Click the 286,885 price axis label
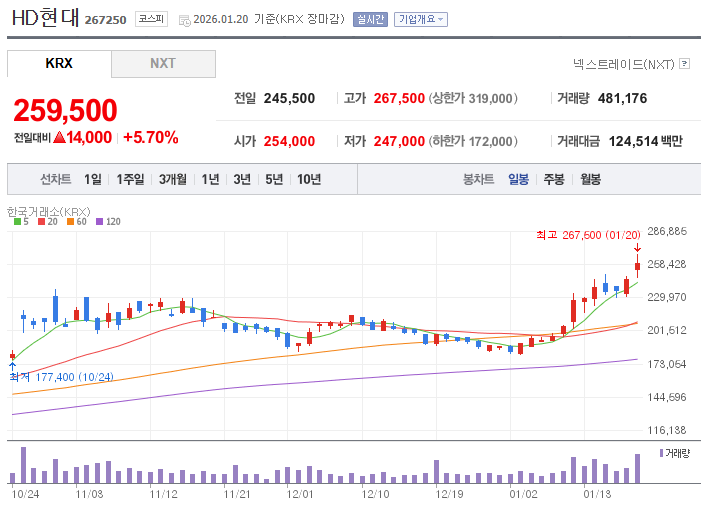 coord(667,232)
